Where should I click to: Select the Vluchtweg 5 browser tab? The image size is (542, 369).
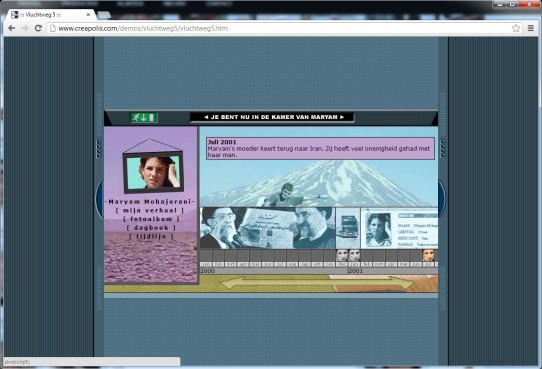coord(51,15)
